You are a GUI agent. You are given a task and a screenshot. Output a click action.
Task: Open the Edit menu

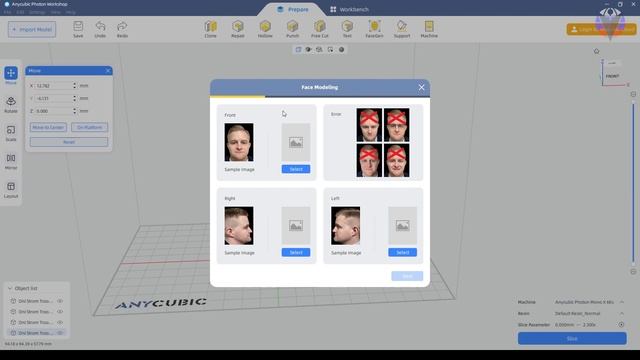[x=20, y=12]
